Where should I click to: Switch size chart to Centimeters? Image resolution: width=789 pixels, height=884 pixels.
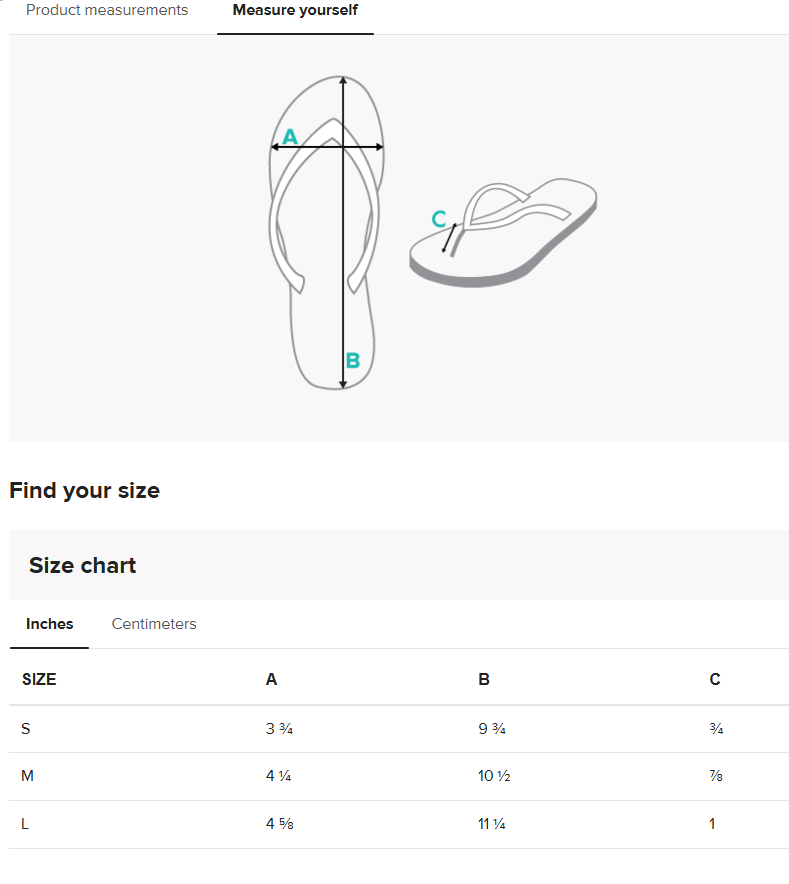click(154, 624)
